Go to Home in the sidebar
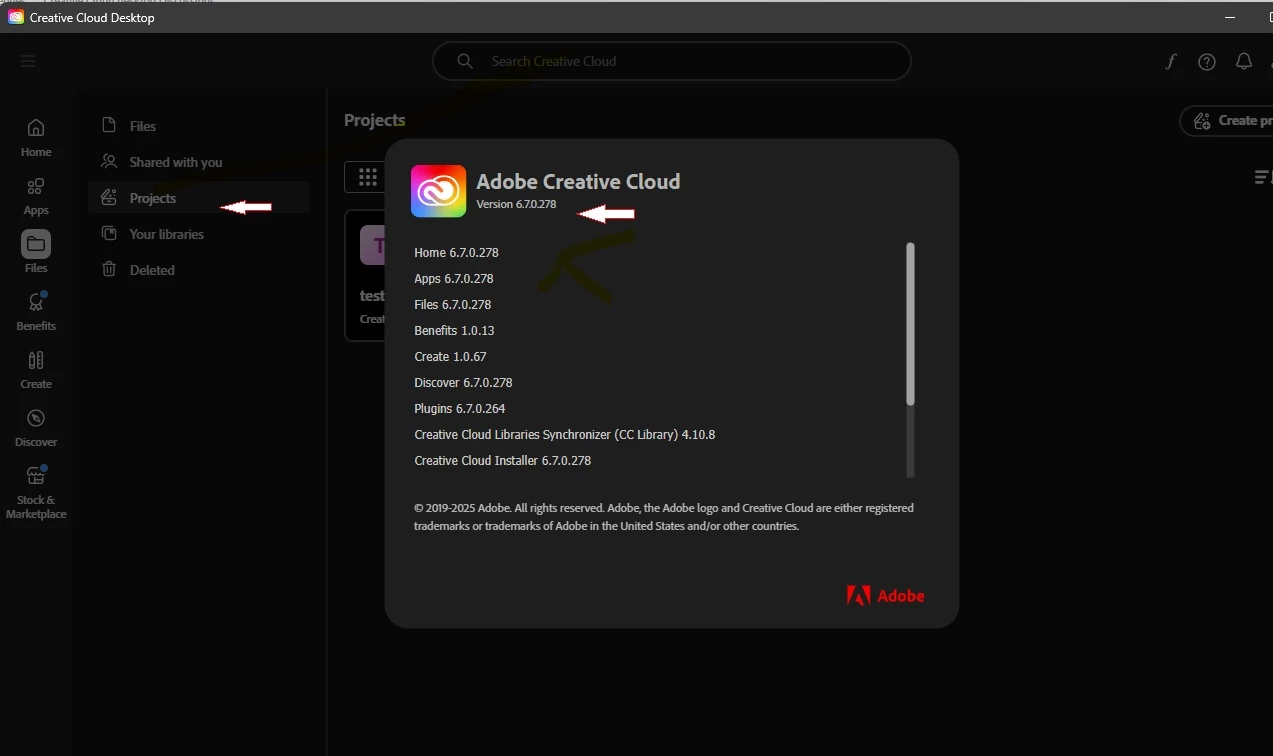 coord(36,138)
